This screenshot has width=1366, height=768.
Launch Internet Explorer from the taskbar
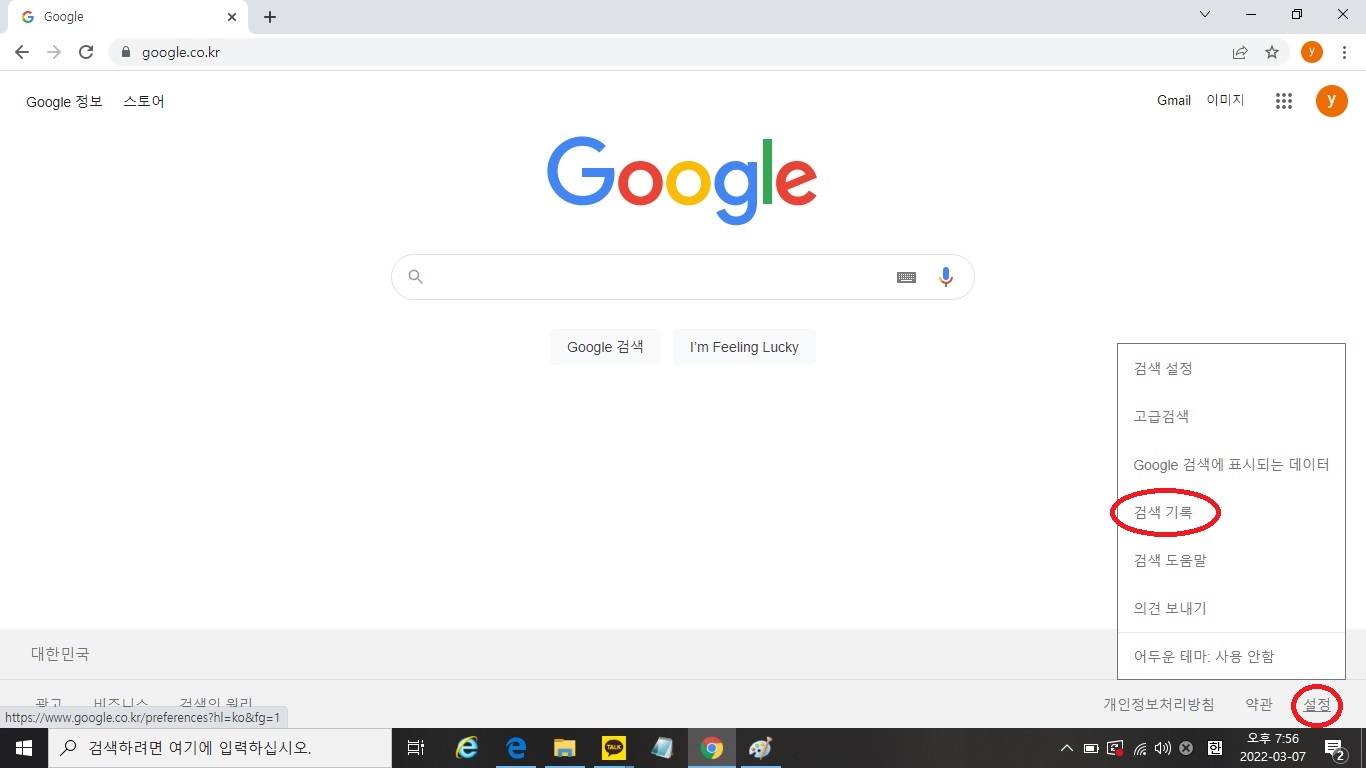tap(467, 747)
